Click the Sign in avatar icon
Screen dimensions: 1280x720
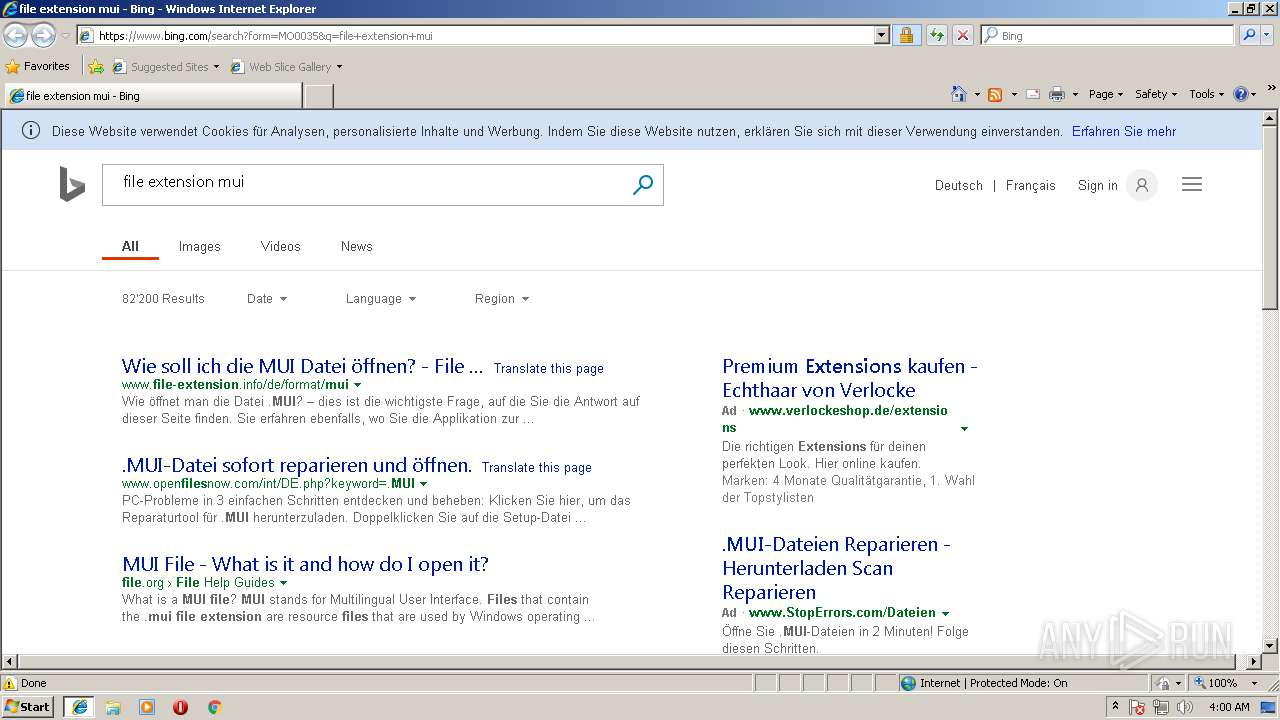pyautogui.click(x=1141, y=185)
